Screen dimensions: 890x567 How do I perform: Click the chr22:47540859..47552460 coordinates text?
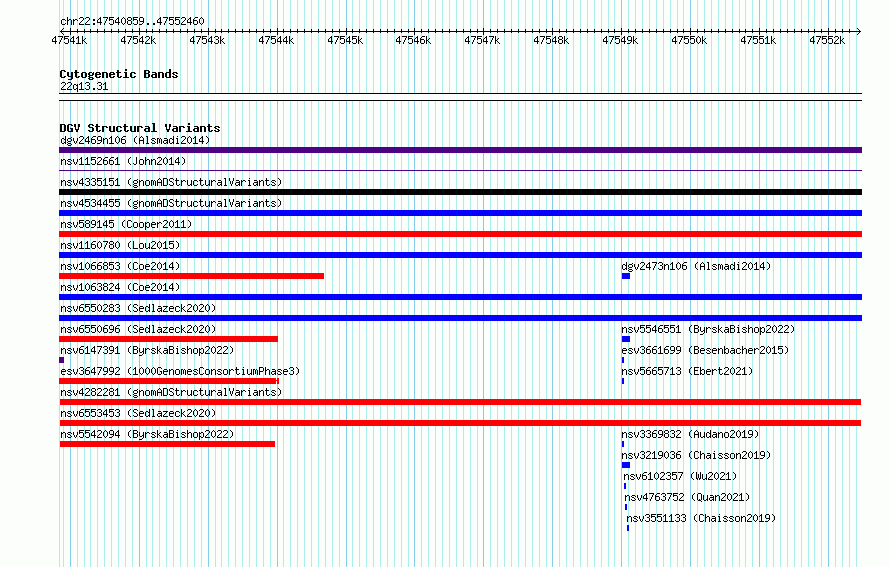tap(132, 21)
